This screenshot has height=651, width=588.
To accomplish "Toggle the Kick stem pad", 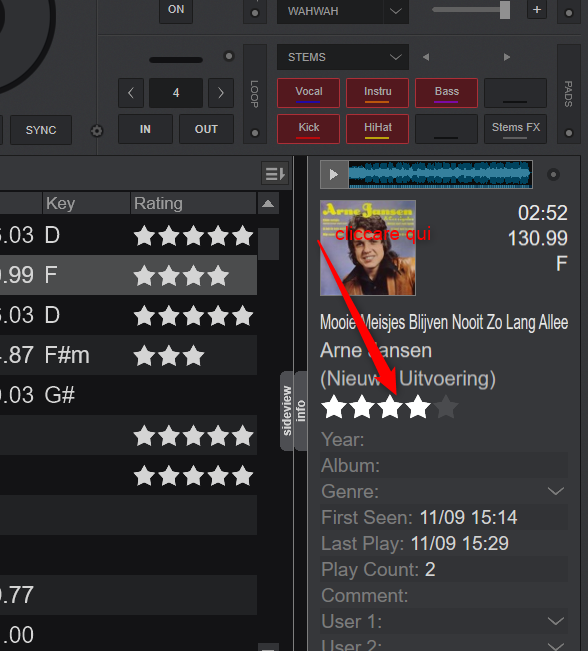I will pos(309,129).
